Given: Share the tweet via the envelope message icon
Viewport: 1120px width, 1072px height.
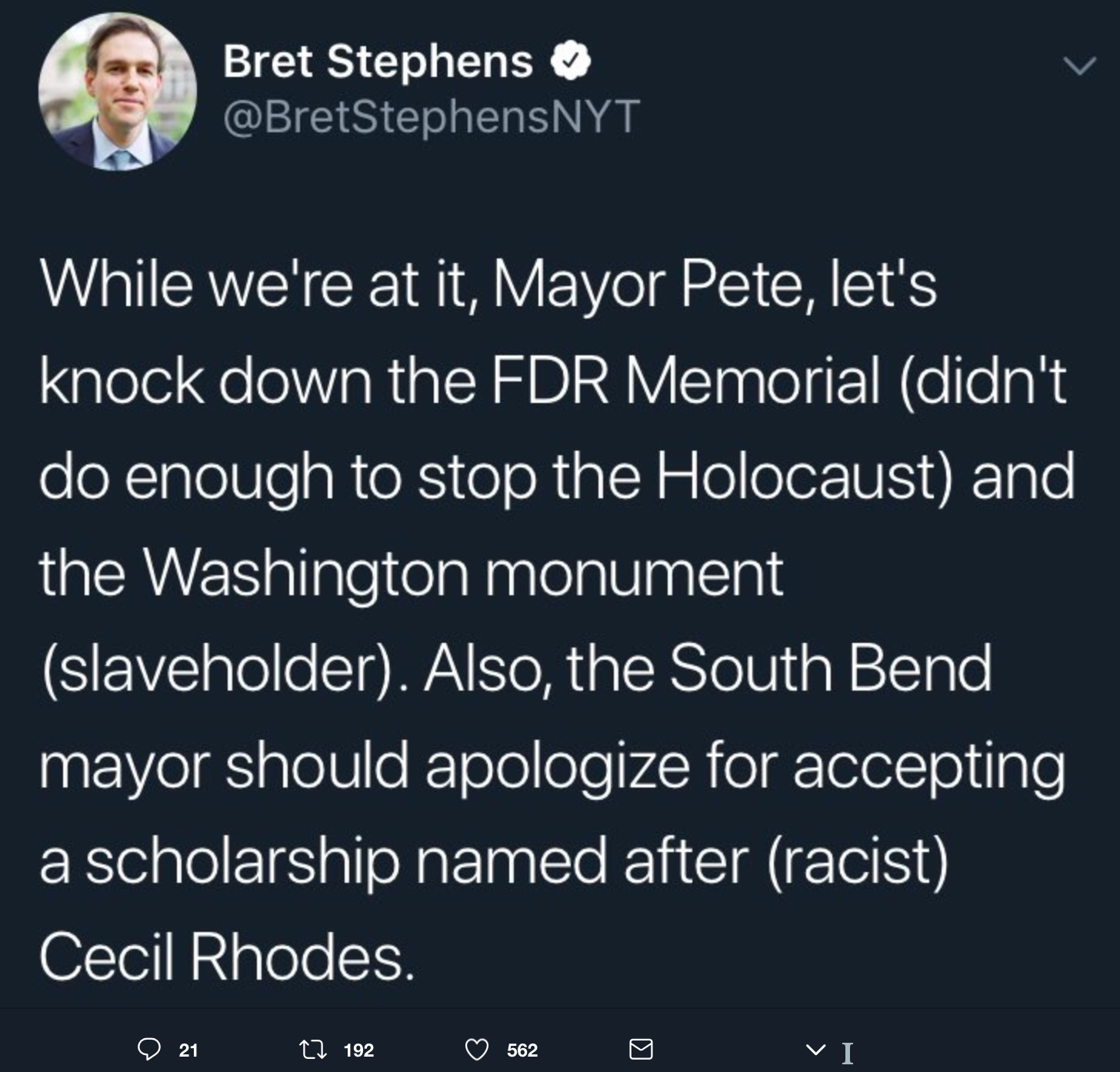Looking at the screenshot, I should pyautogui.click(x=641, y=1049).
